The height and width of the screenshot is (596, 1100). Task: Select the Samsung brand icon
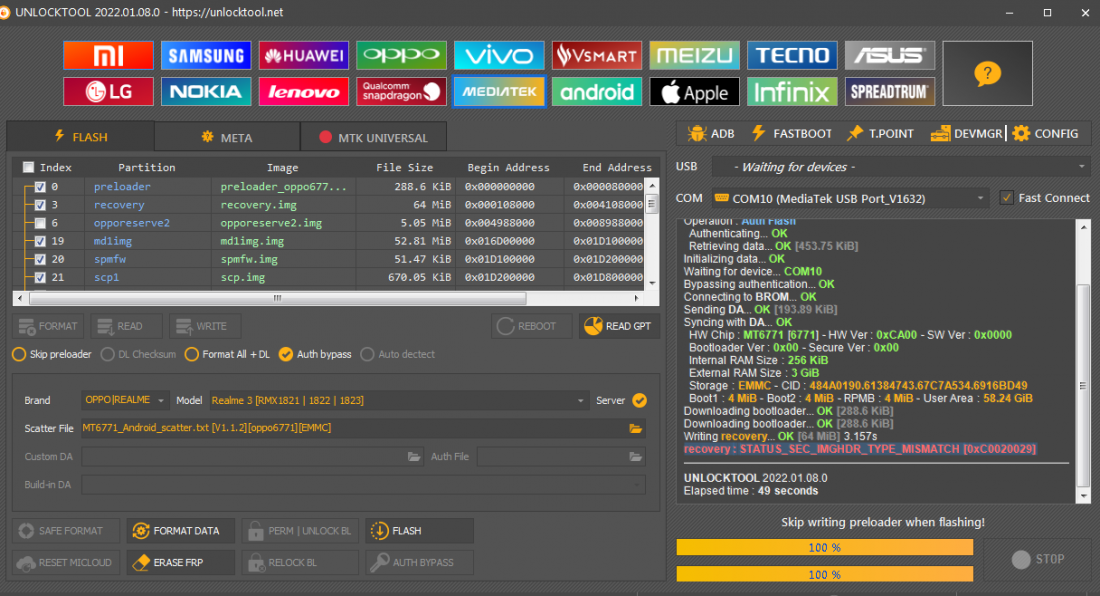(206, 55)
